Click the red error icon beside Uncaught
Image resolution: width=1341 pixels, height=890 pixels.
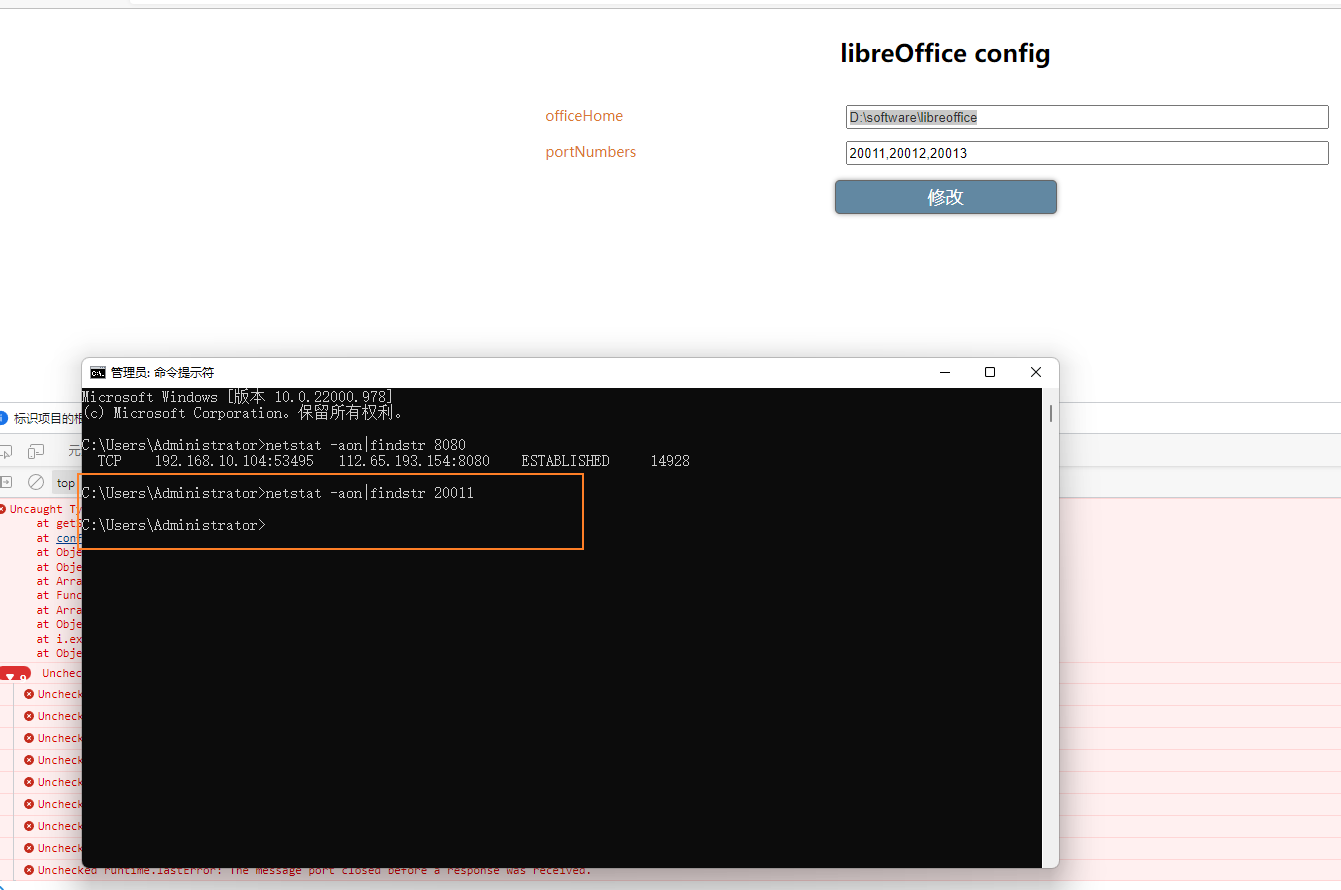click(2, 509)
